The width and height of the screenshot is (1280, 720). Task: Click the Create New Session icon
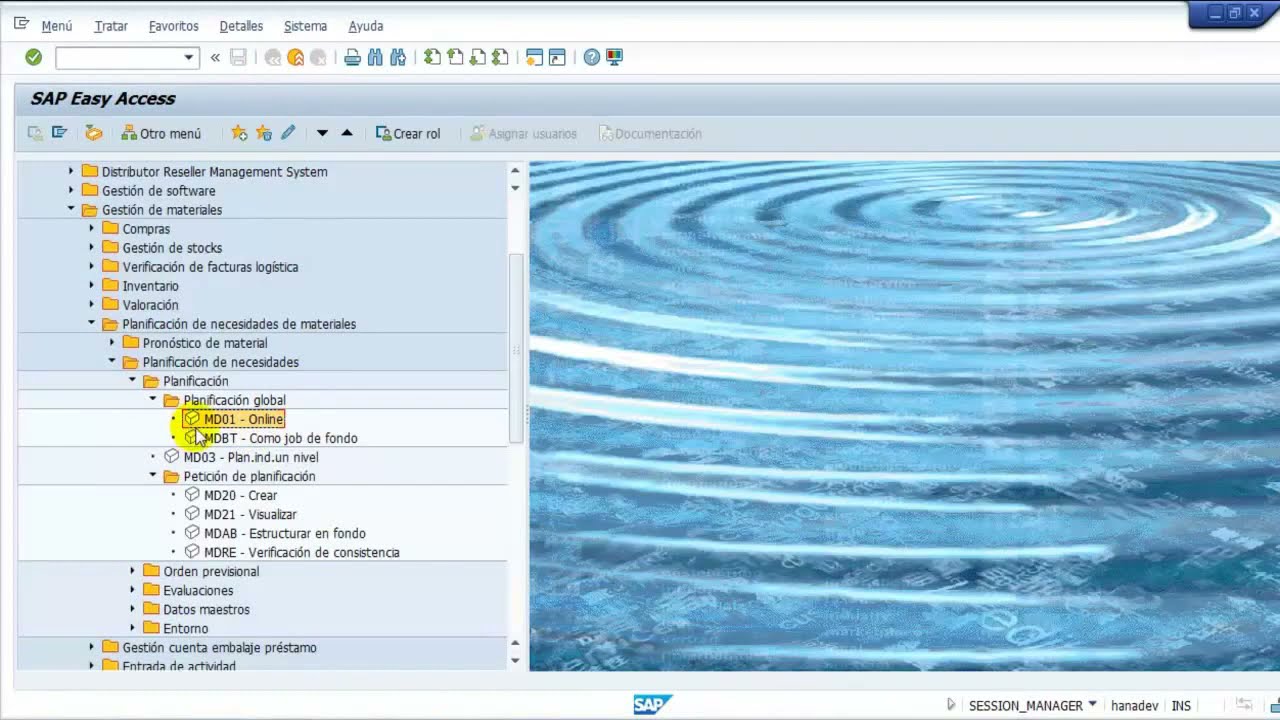coord(534,58)
